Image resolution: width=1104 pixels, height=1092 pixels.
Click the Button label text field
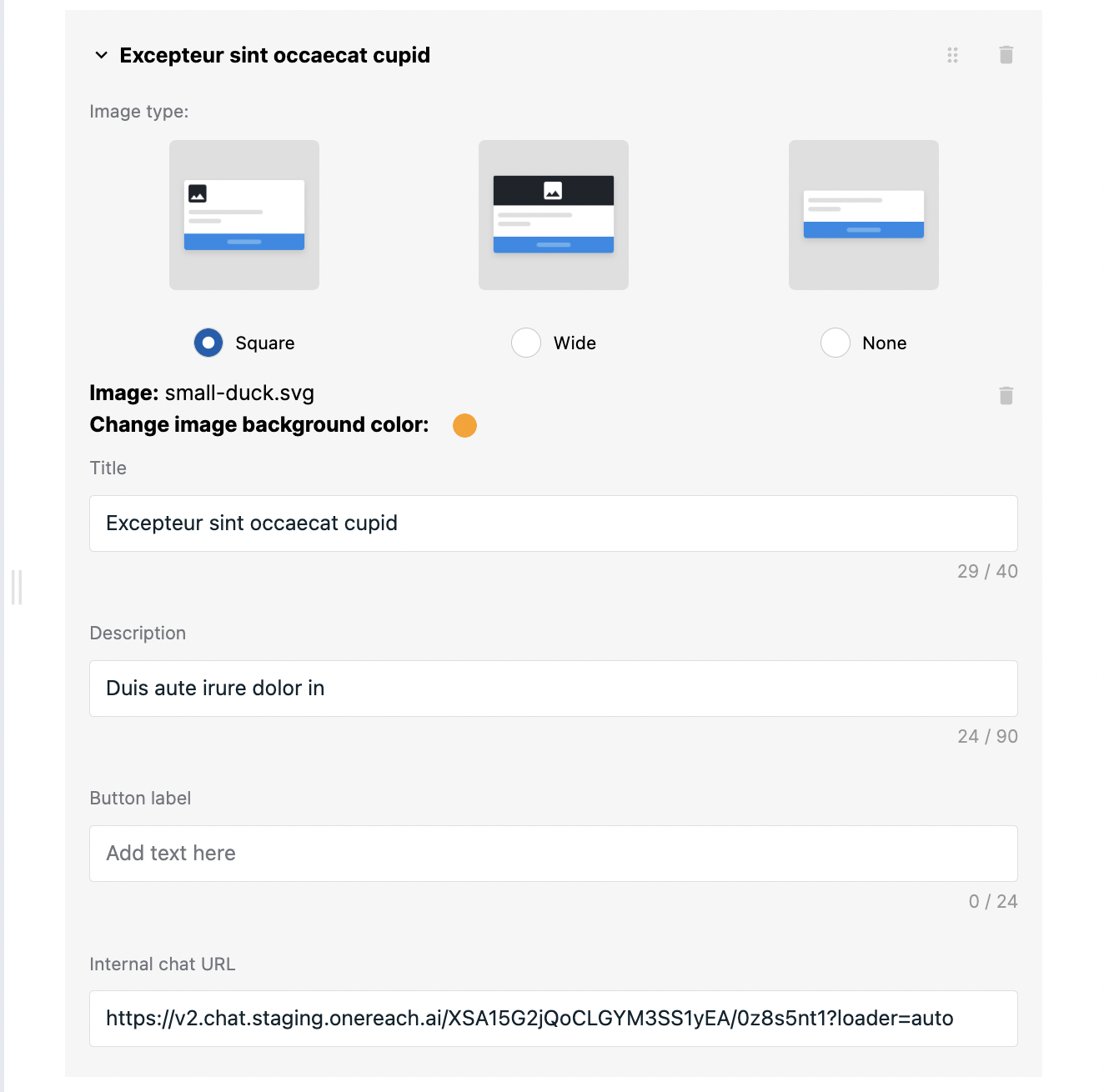[x=554, y=854]
